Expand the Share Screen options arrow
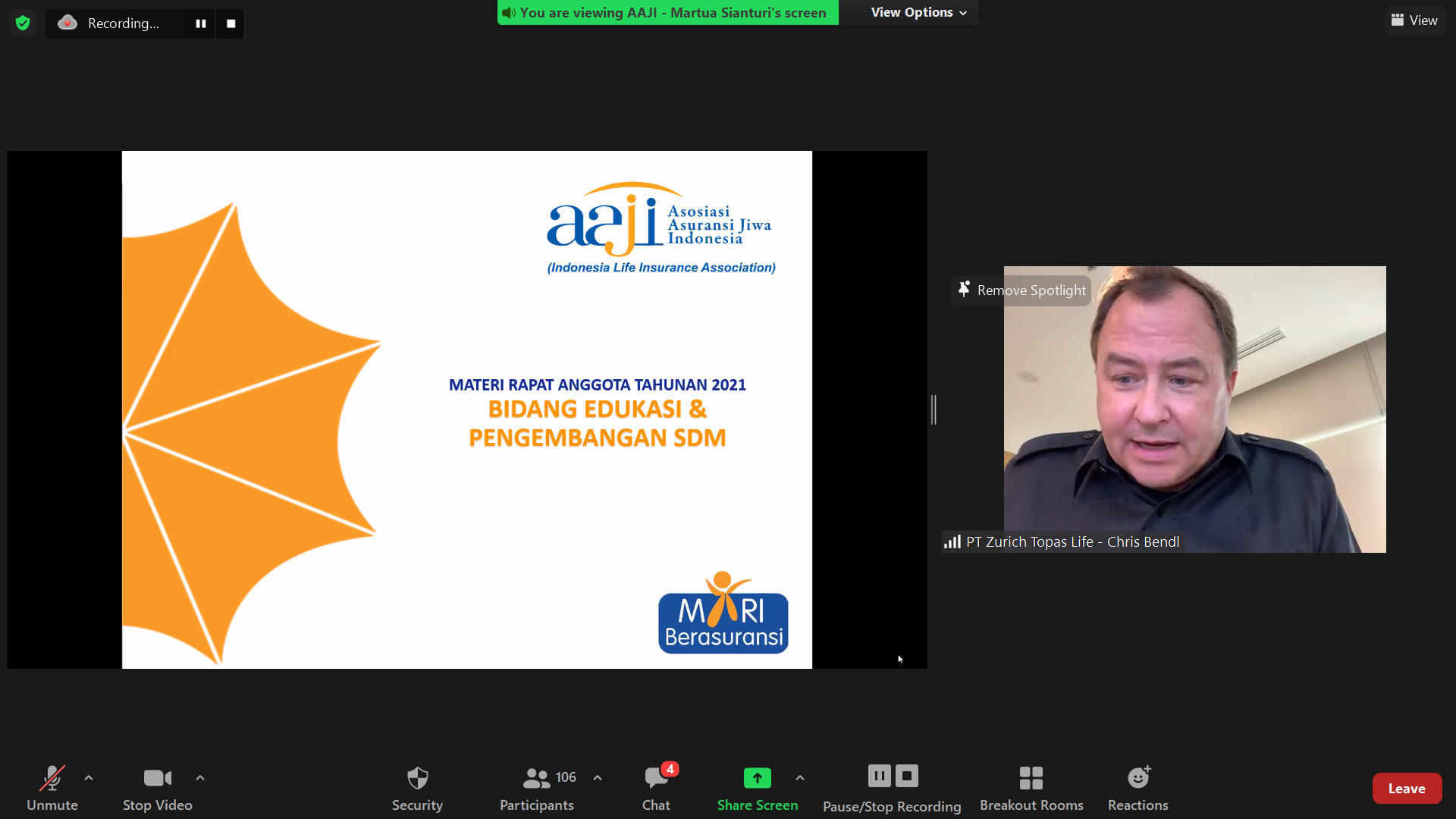1456x819 pixels. pyautogui.click(x=800, y=778)
